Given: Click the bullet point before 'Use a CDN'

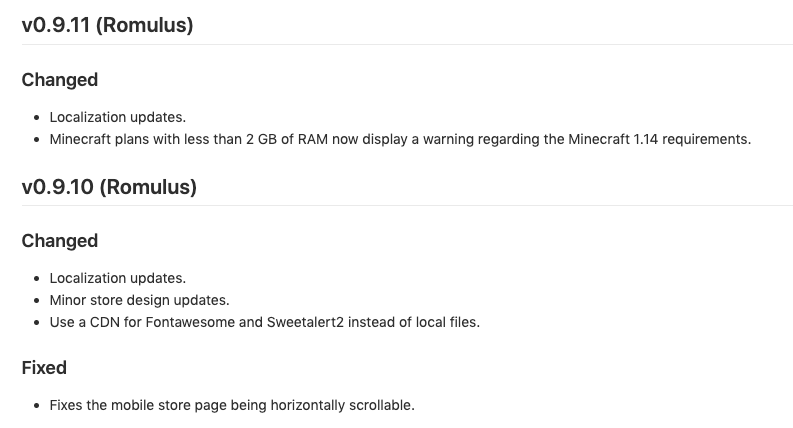Looking at the screenshot, I should click(37, 323).
